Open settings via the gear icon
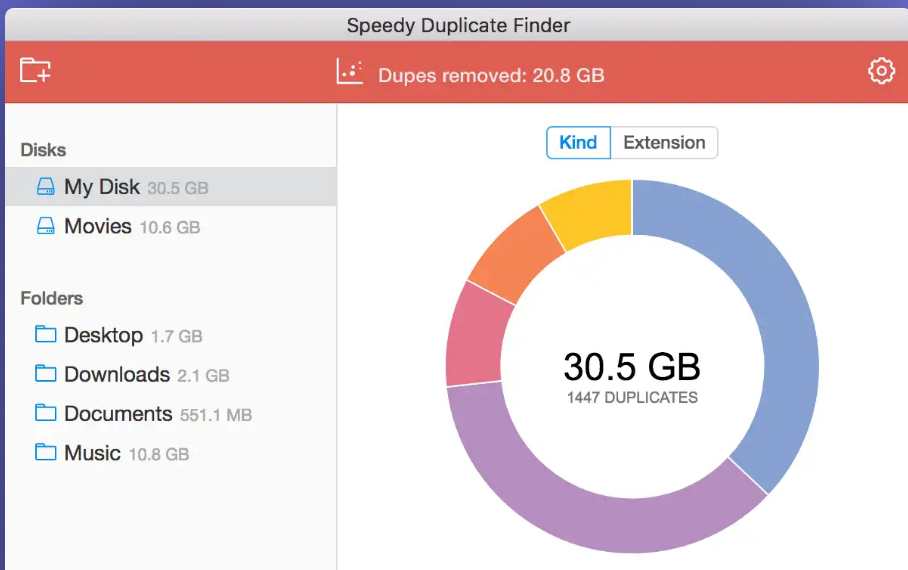908x570 pixels. click(880, 71)
